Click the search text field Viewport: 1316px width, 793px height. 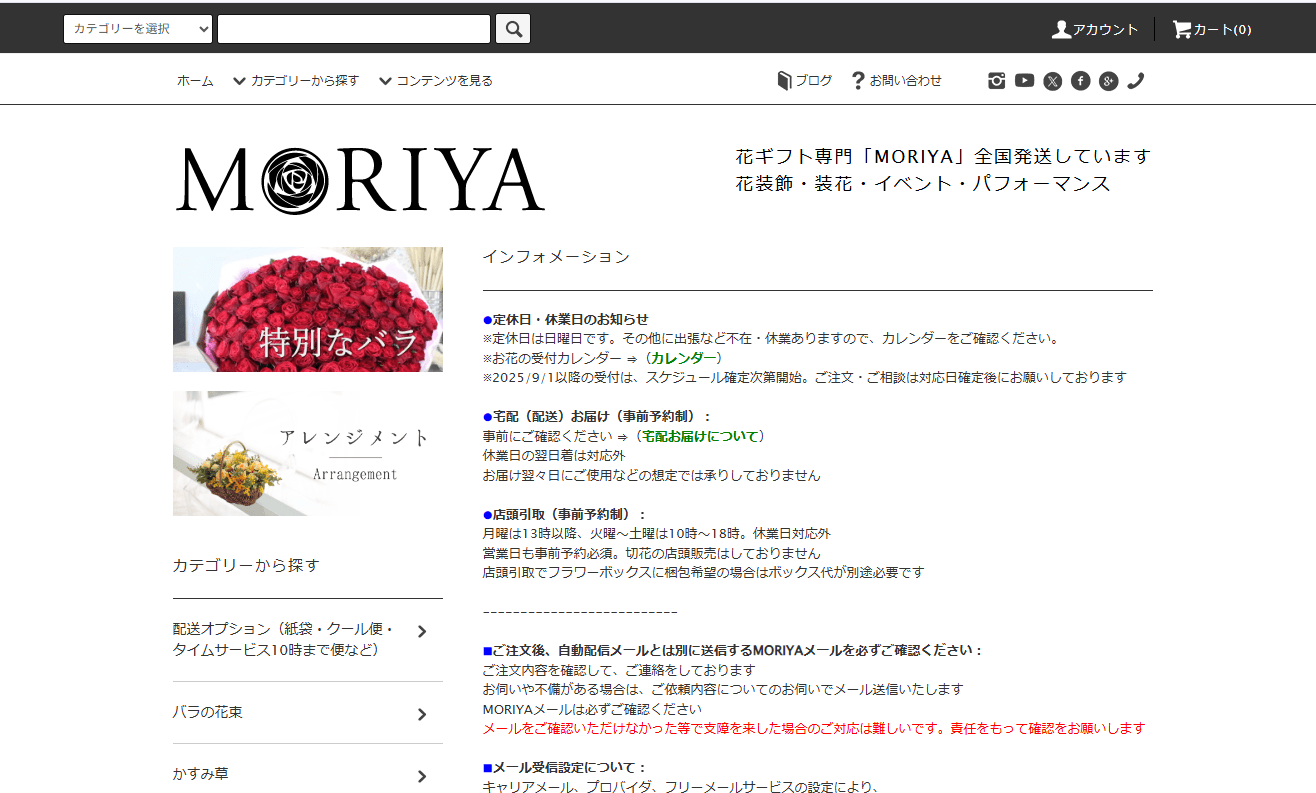[x=354, y=29]
